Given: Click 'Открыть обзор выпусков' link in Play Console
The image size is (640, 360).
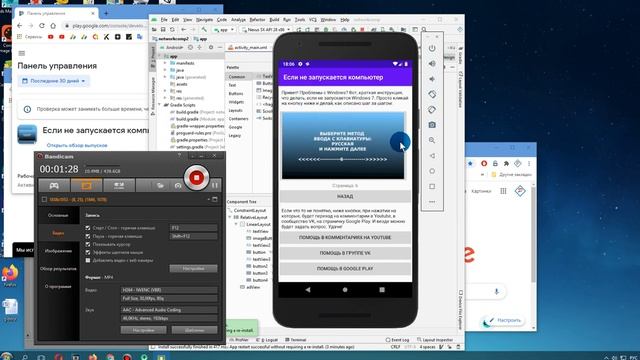Looking at the screenshot, I should (77, 145).
